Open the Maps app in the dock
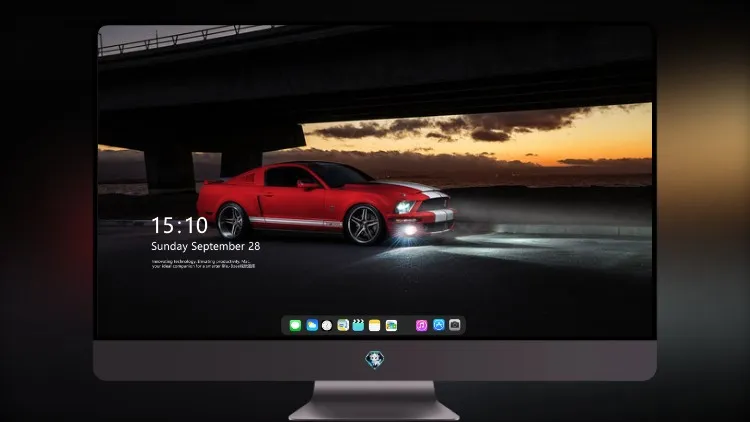750x422 pixels. click(x=343, y=325)
